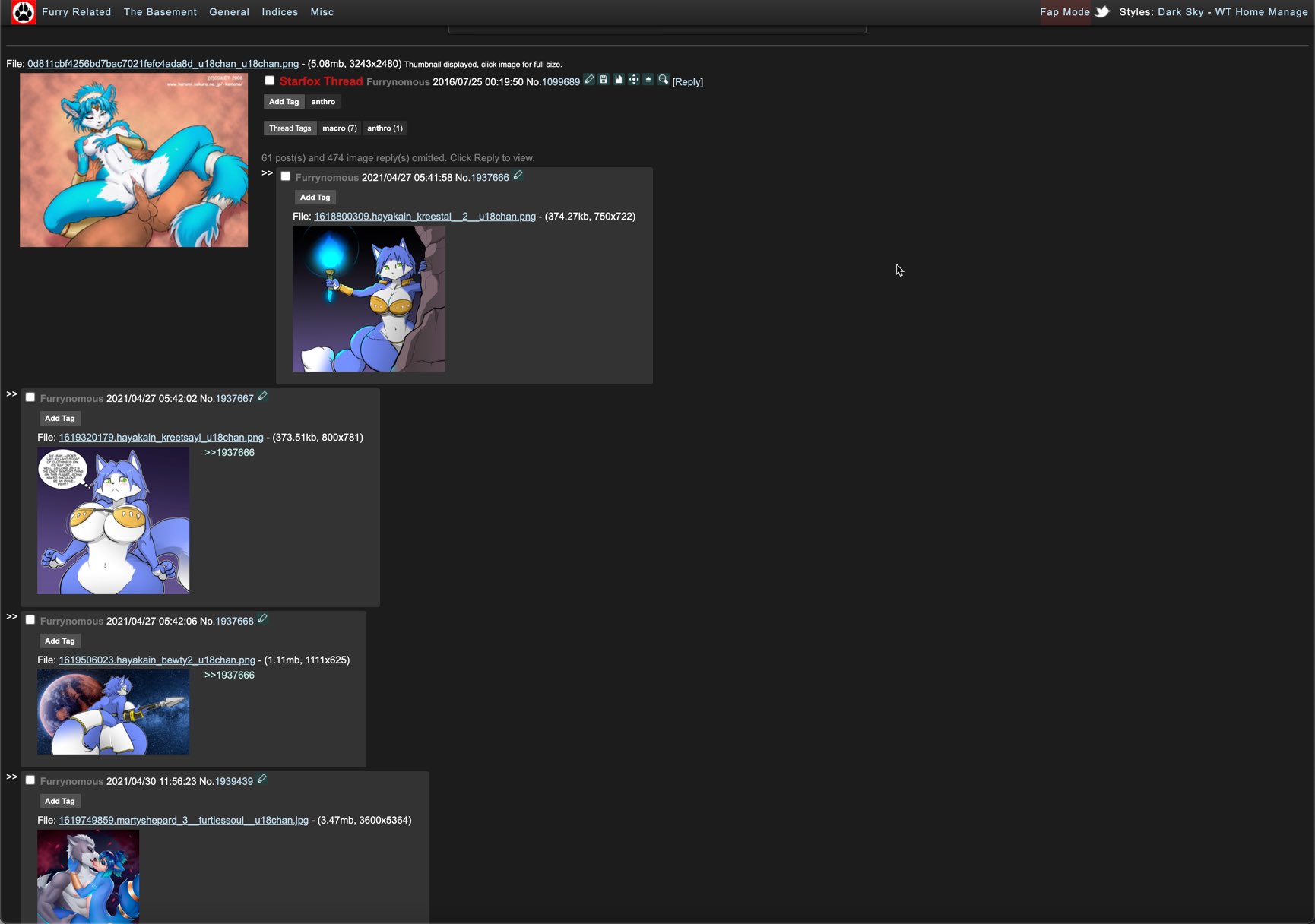Open the post number 1937668 link
The width and height of the screenshot is (1315, 924).
tap(234, 622)
